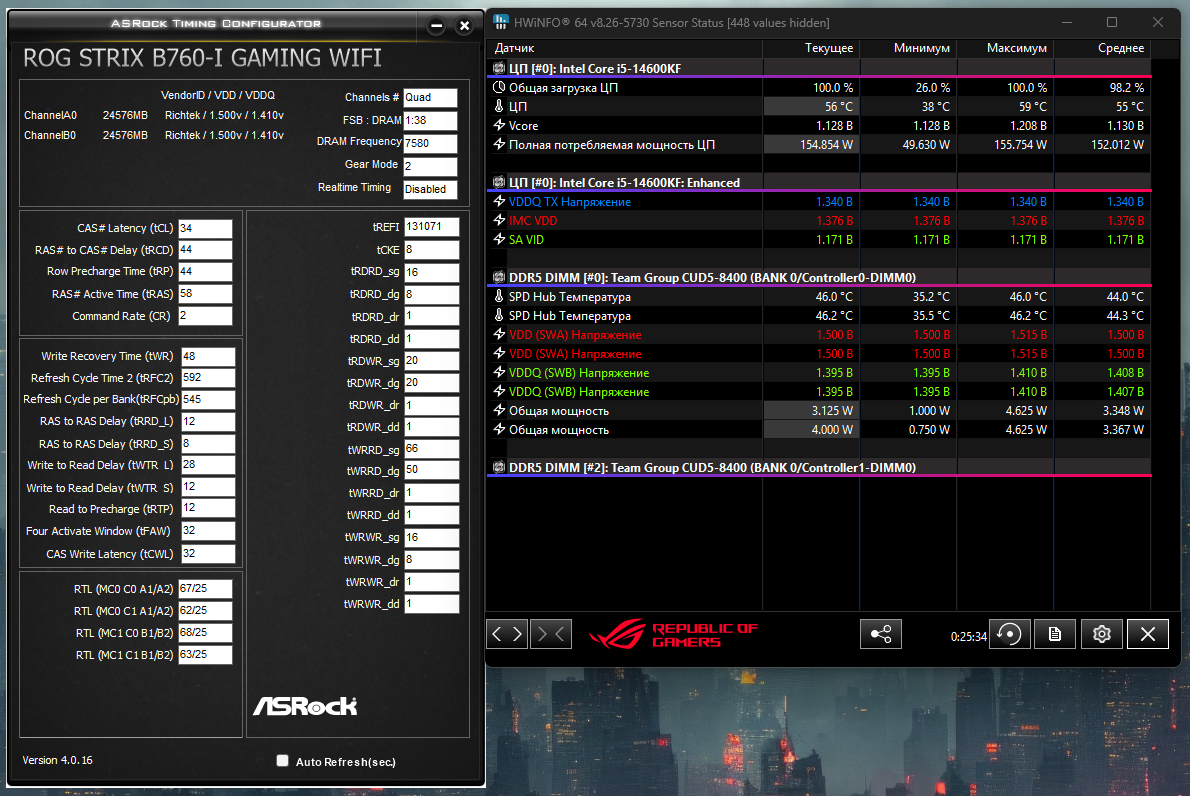The image size is (1190, 796).
Task: Click thermometer icon of ЦП temperature row
Action: click(x=499, y=106)
